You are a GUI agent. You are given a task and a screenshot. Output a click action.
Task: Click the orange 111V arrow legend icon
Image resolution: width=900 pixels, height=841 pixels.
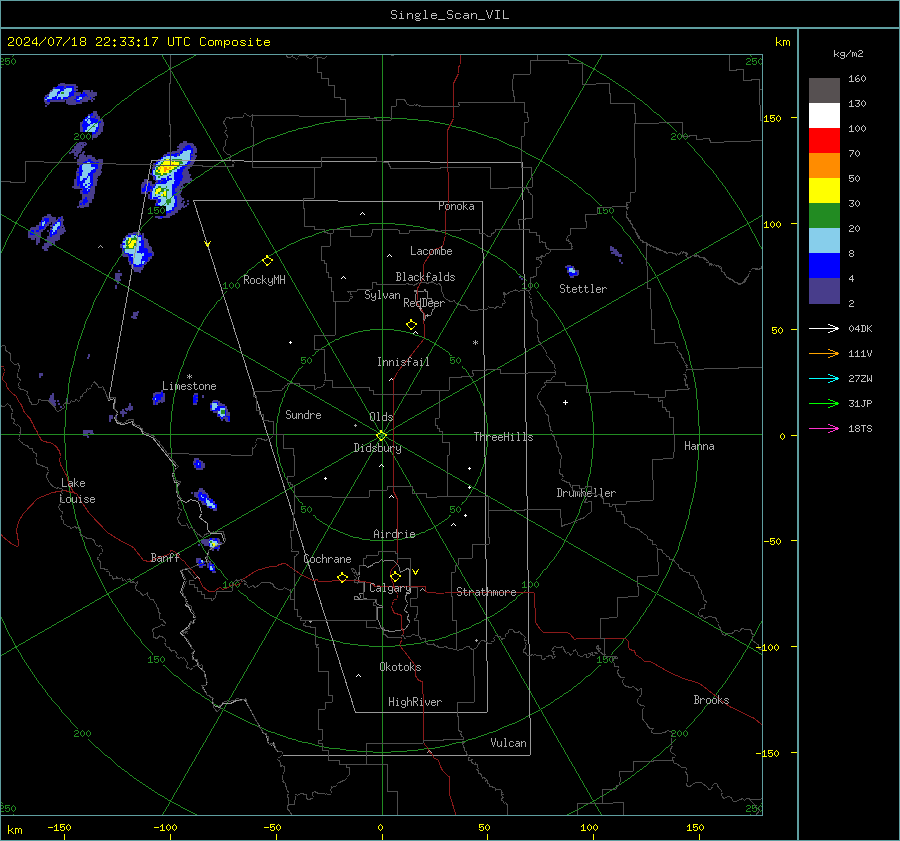pos(824,354)
